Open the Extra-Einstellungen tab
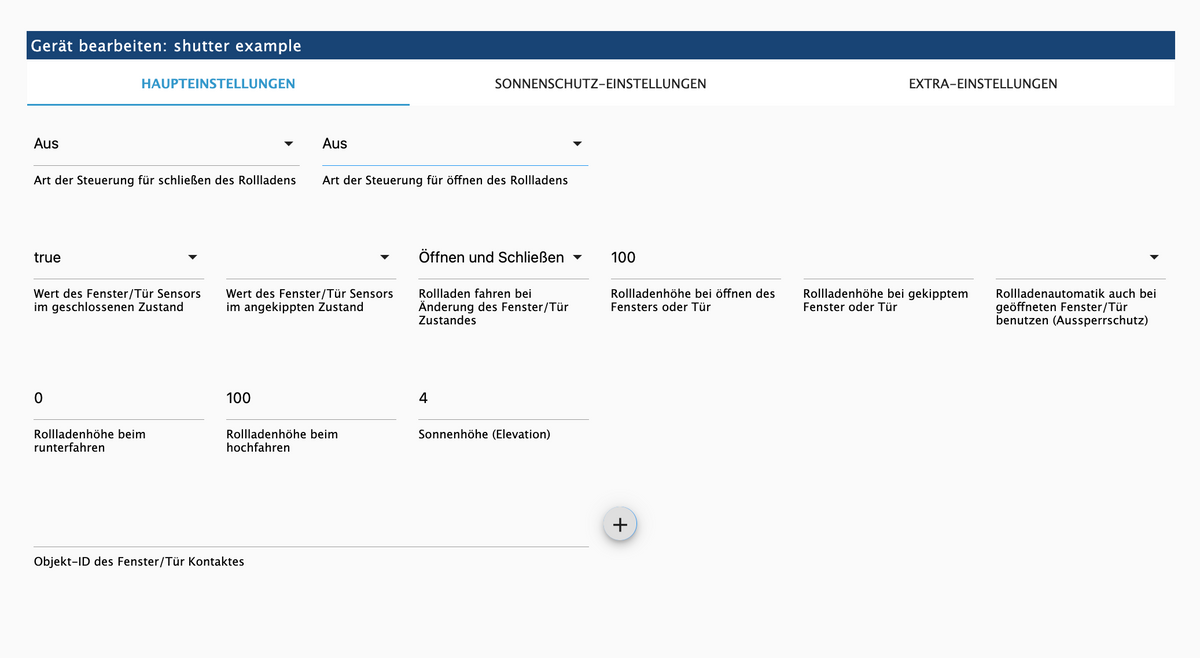Viewport: 1200px width, 658px height. coord(982,84)
